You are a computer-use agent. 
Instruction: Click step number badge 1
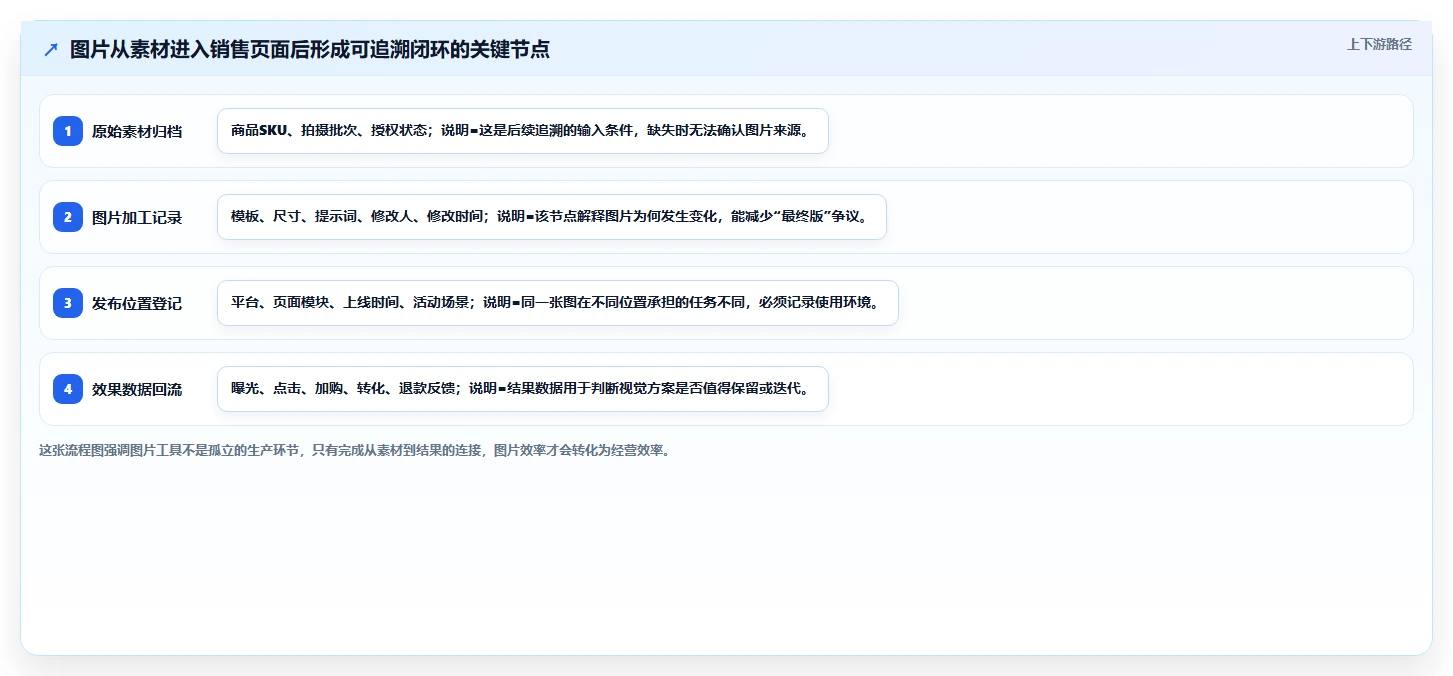[68, 131]
